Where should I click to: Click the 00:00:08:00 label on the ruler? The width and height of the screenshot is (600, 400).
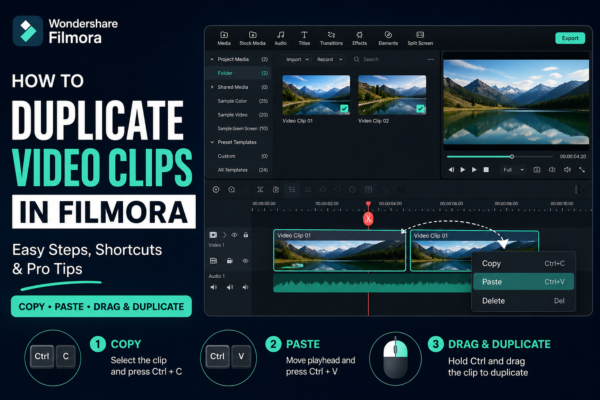click(506, 204)
